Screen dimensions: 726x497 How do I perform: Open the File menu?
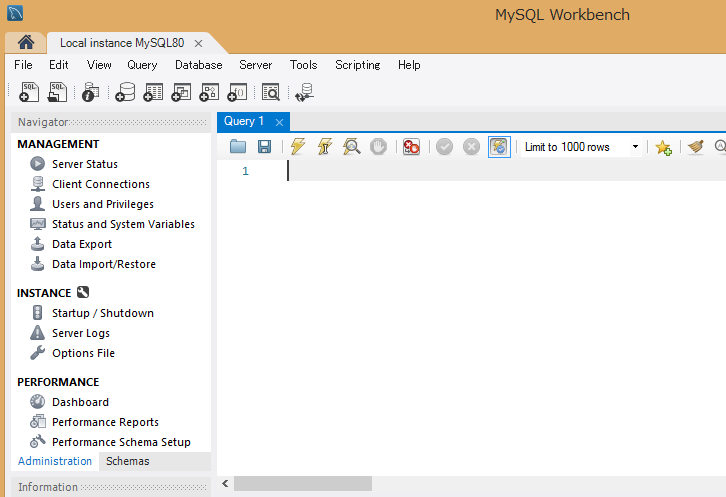[23, 65]
